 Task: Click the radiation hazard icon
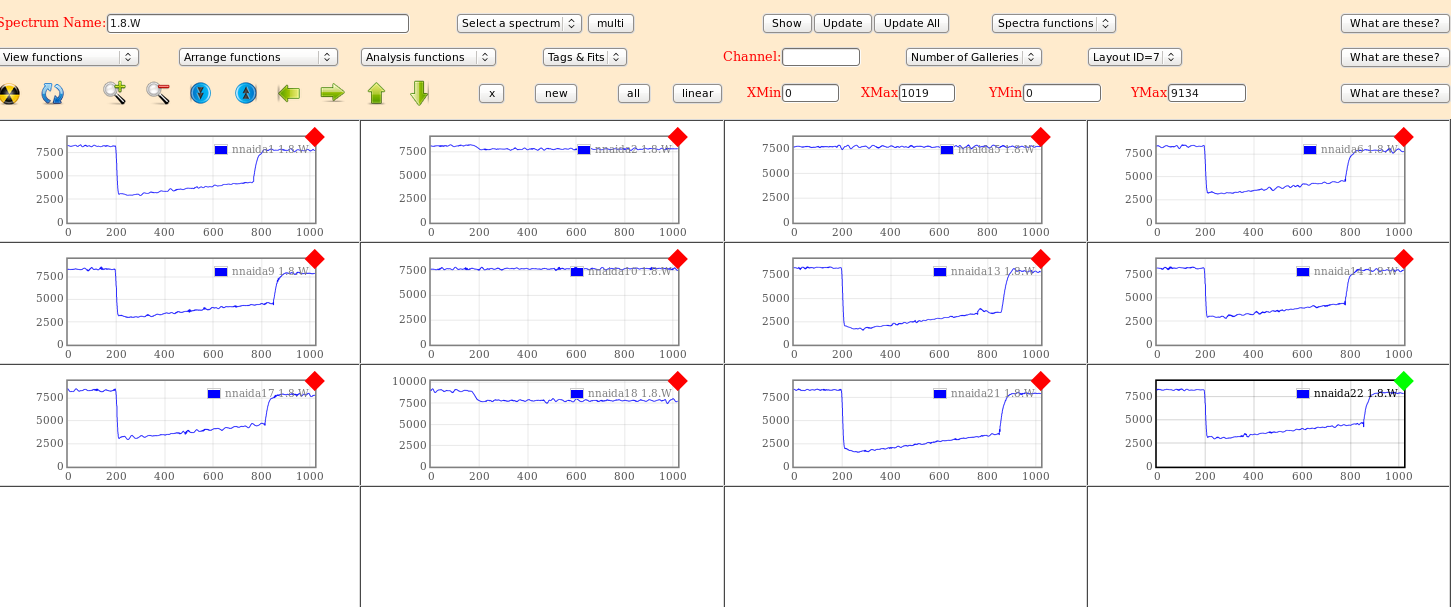coord(9,93)
